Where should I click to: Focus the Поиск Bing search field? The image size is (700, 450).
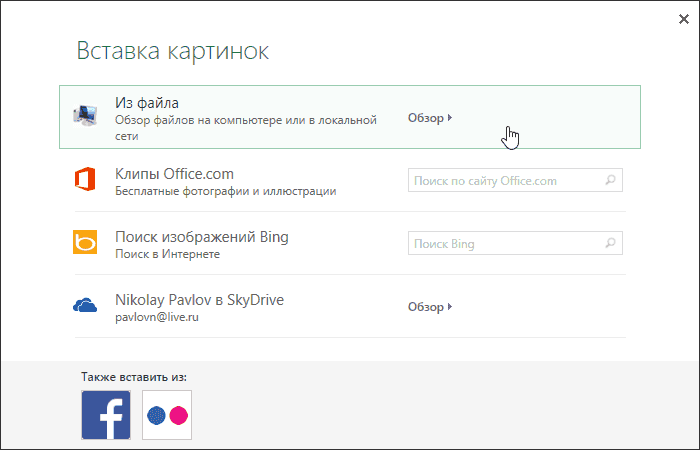pos(505,244)
